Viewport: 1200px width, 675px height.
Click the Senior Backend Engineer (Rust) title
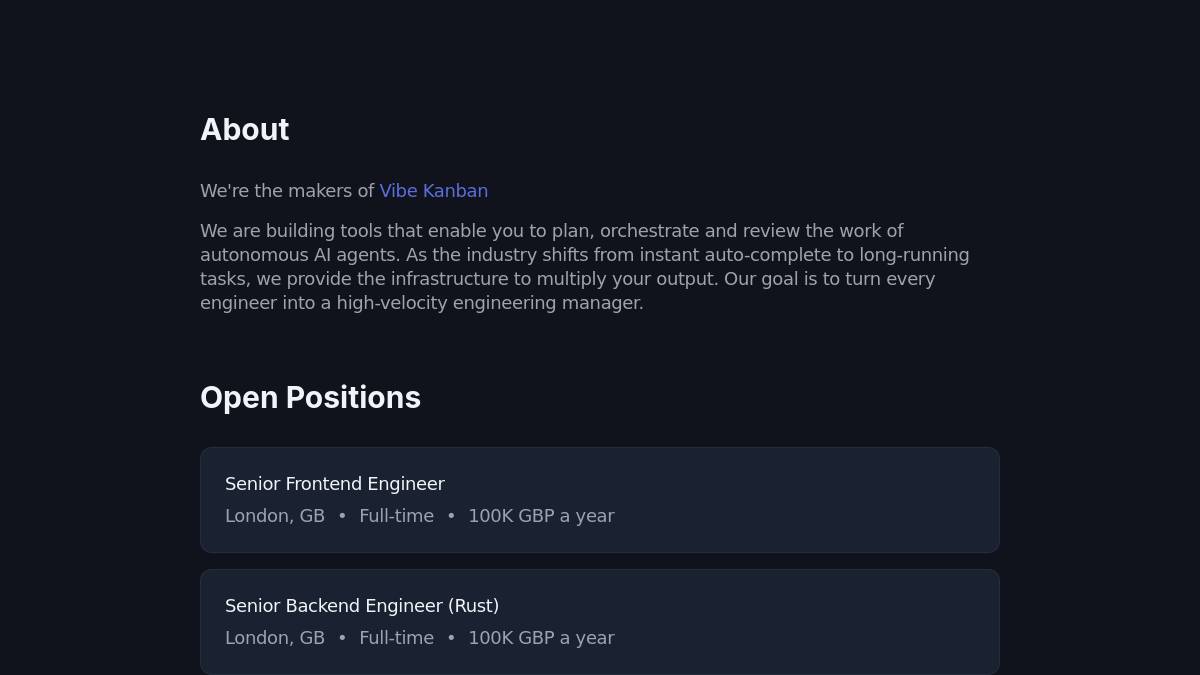pyautogui.click(x=361, y=606)
